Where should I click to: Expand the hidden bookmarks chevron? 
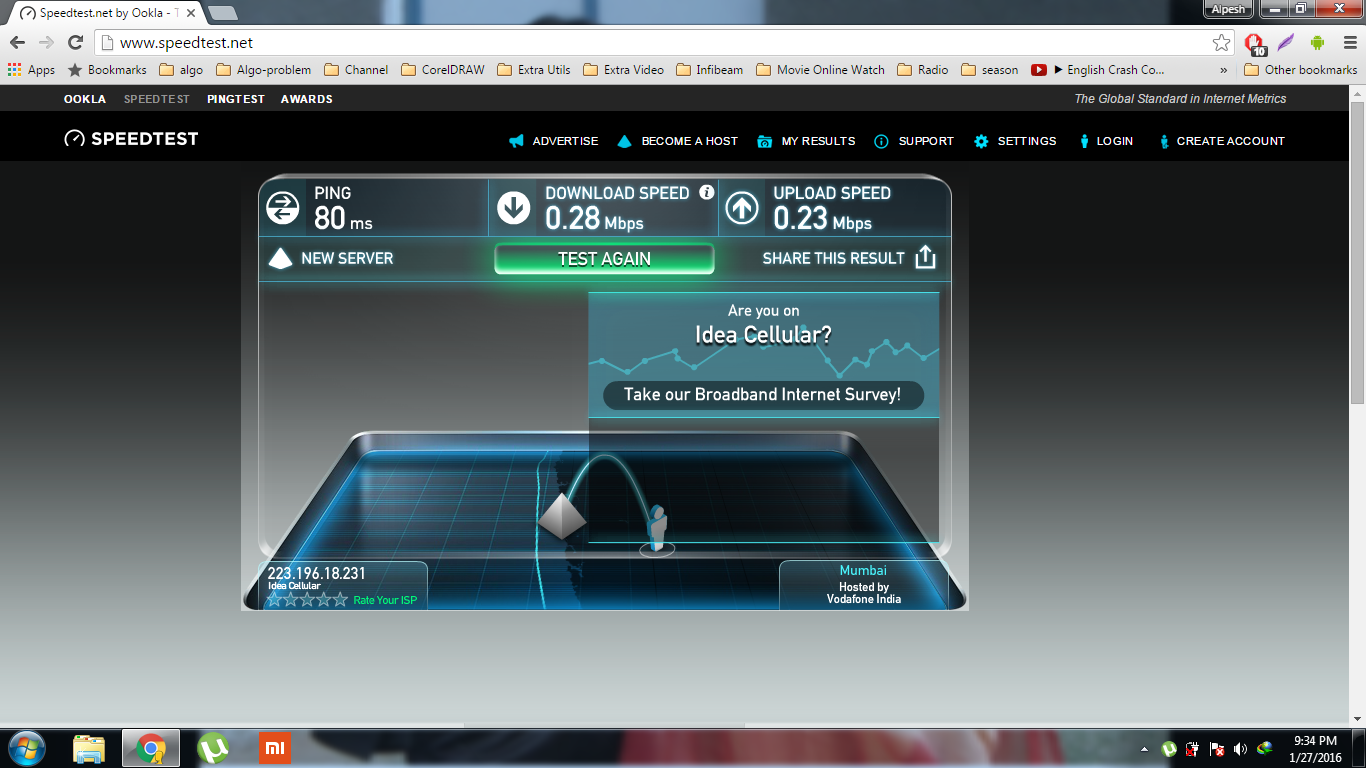point(1223,70)
